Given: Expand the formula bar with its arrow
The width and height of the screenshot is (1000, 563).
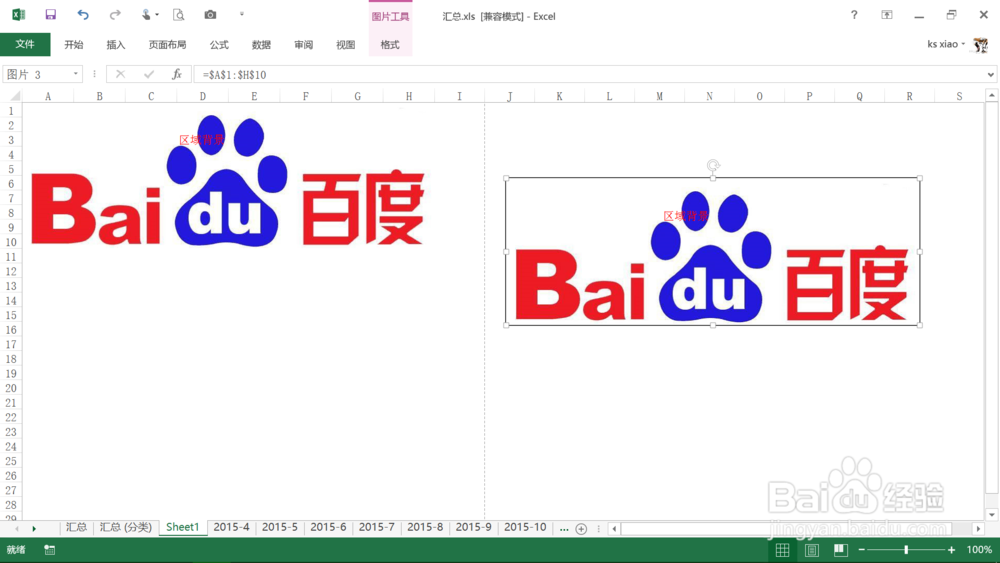Looking at the screenshot, I should [990, 75].
